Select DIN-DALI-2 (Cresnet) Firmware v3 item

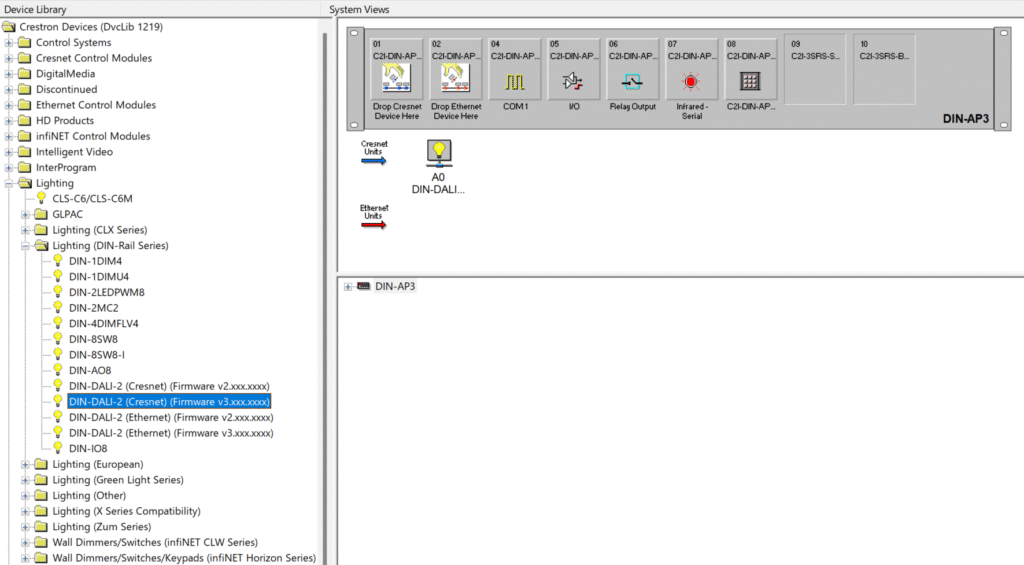[x=169, y=402]
